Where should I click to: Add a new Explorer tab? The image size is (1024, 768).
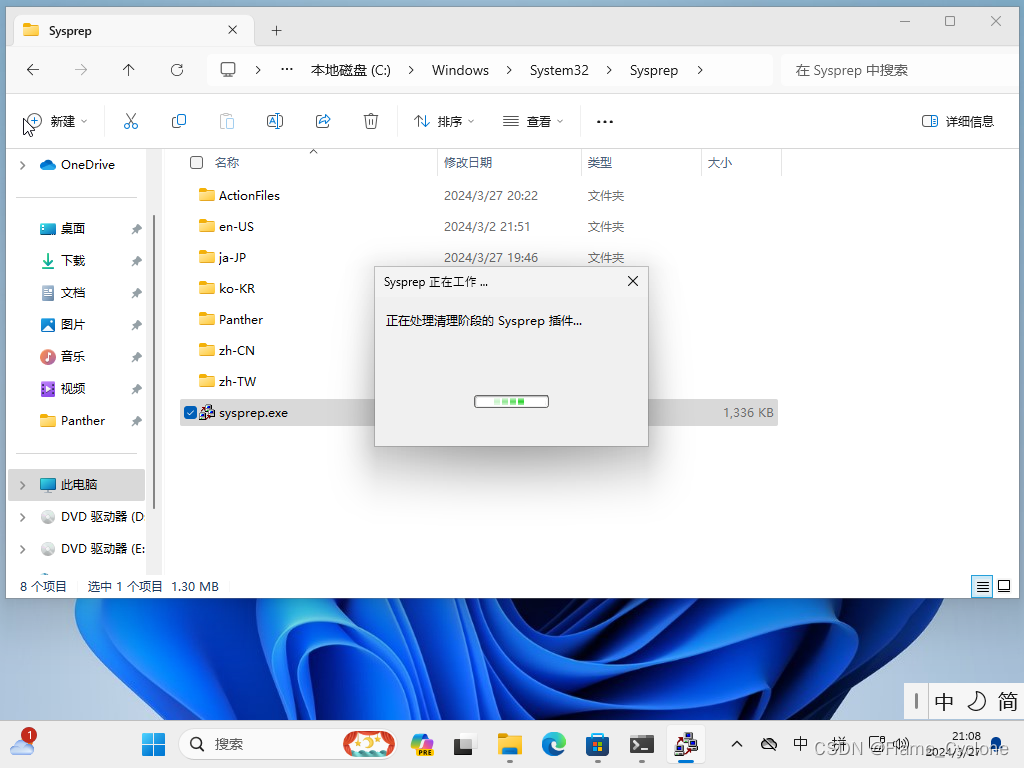click(276, 30)
